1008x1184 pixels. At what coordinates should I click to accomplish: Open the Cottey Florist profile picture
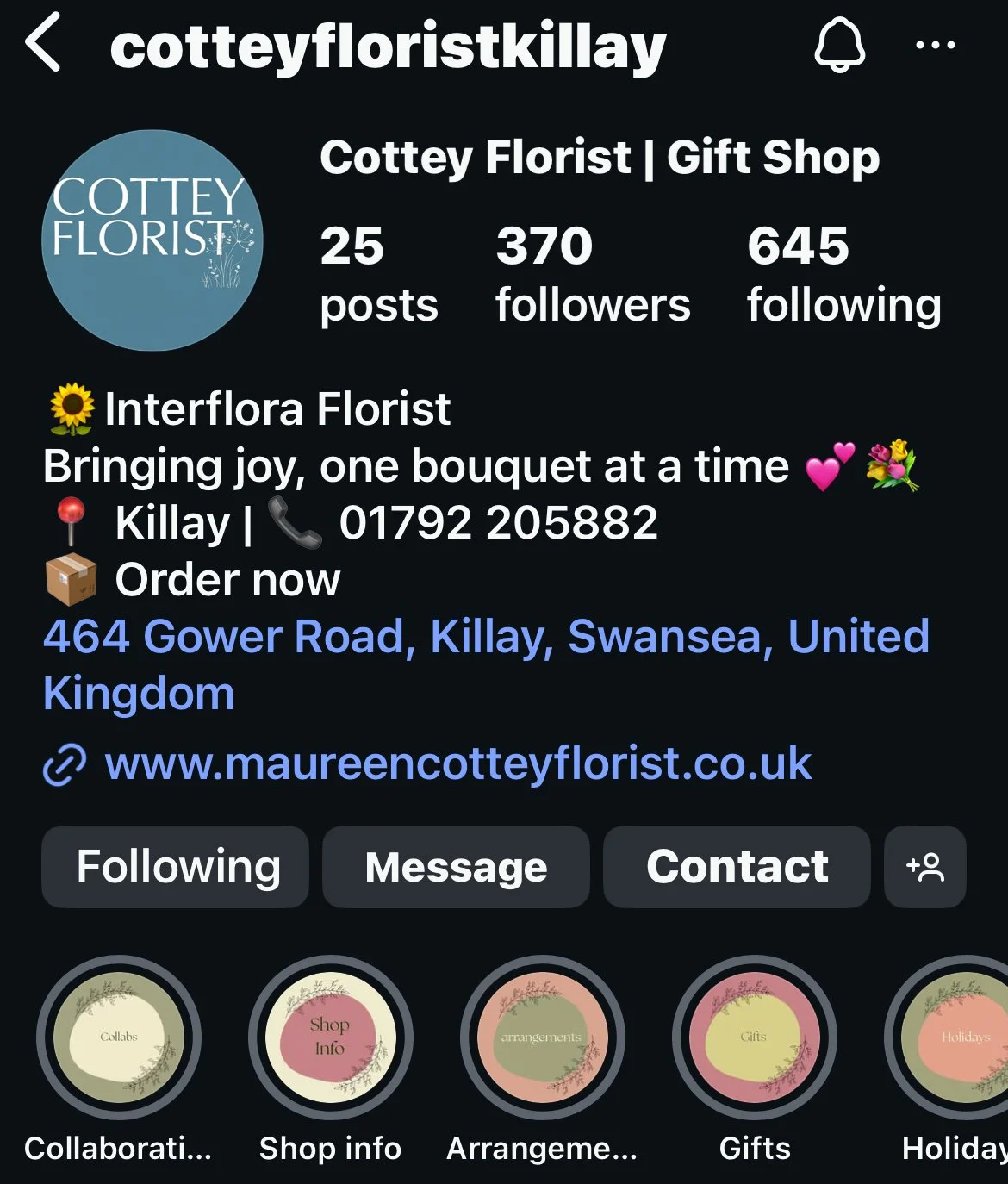152,240
